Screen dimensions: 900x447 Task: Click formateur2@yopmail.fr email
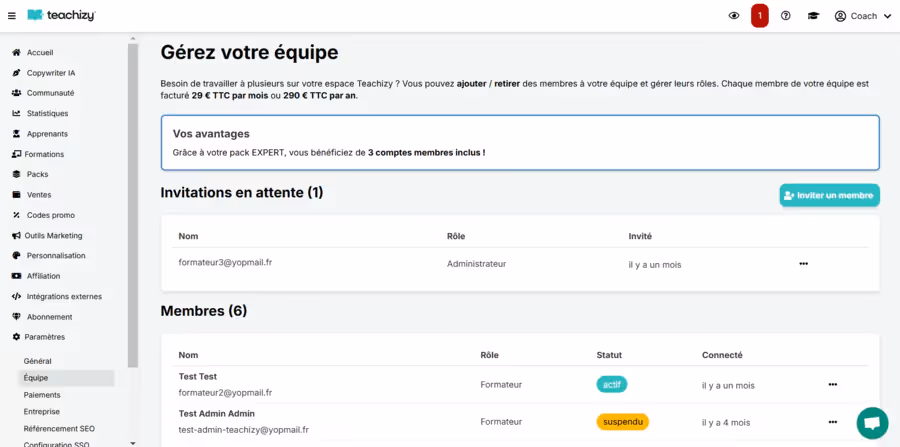tap(226, 393)
